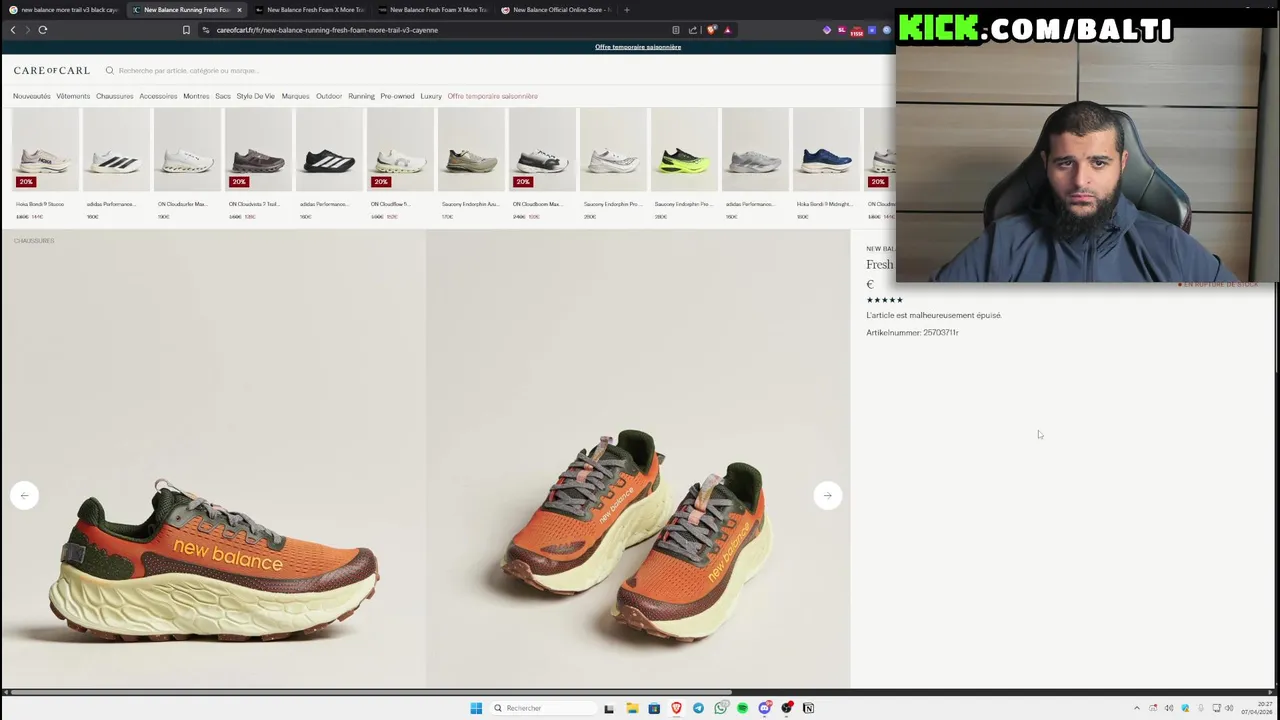Viewport: 1280px width, 720px height.
Task: Open a new browser tab with plus icon
Action: tap(626, 10)
